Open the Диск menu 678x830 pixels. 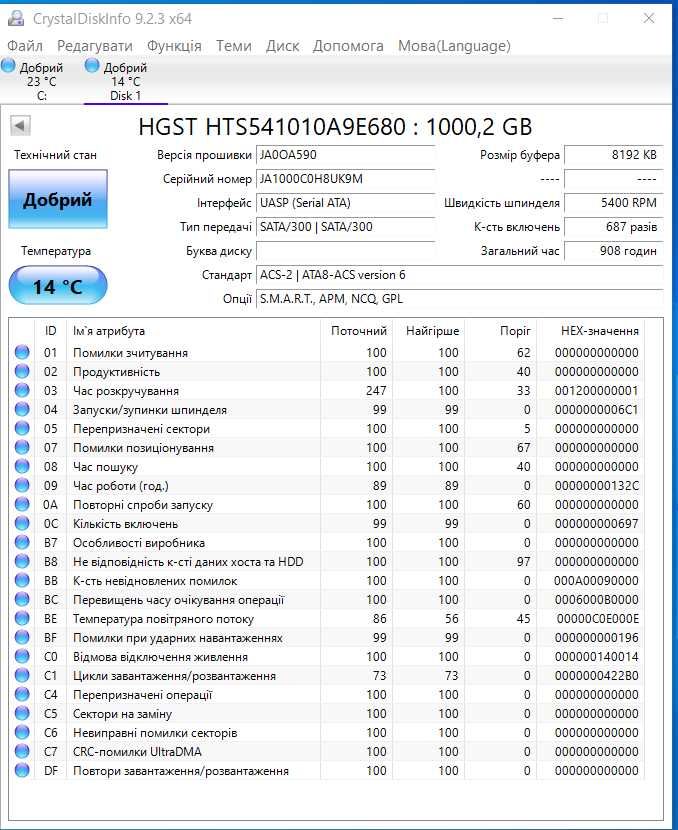tap(282, 46)
